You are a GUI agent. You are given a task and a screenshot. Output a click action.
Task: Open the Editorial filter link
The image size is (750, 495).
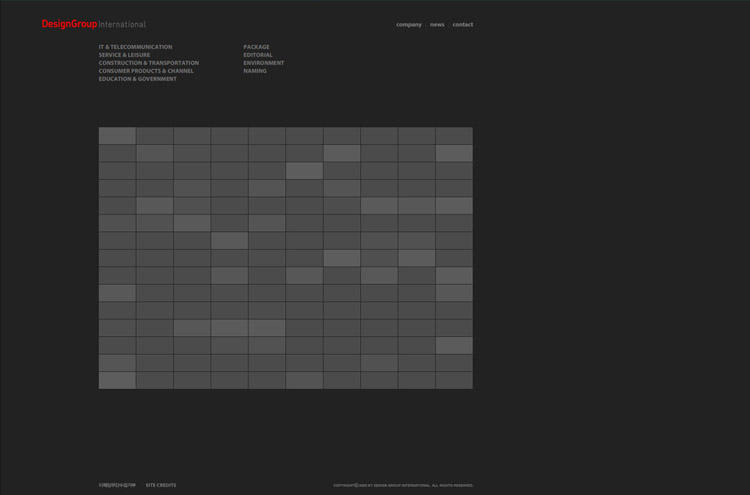258,55
